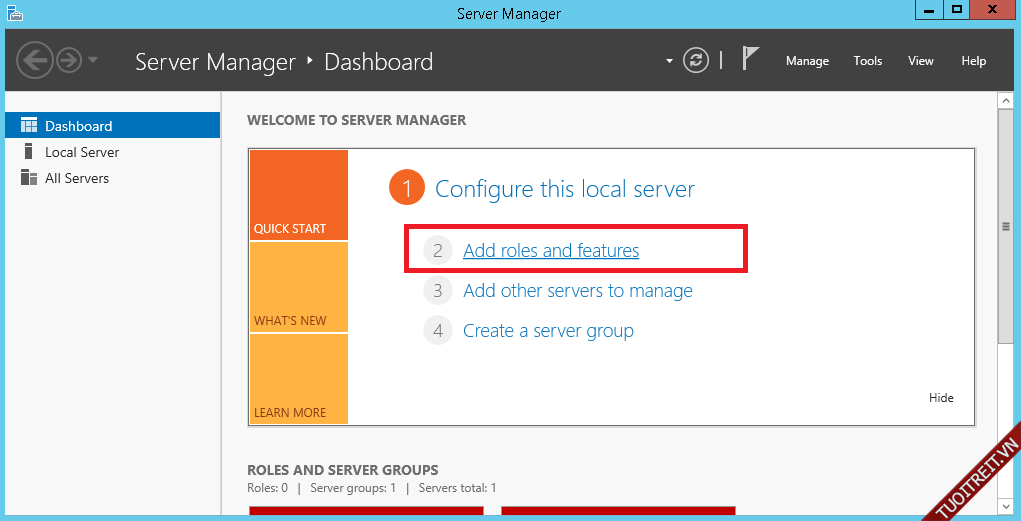Open the Manage menu

click(807, 61)
